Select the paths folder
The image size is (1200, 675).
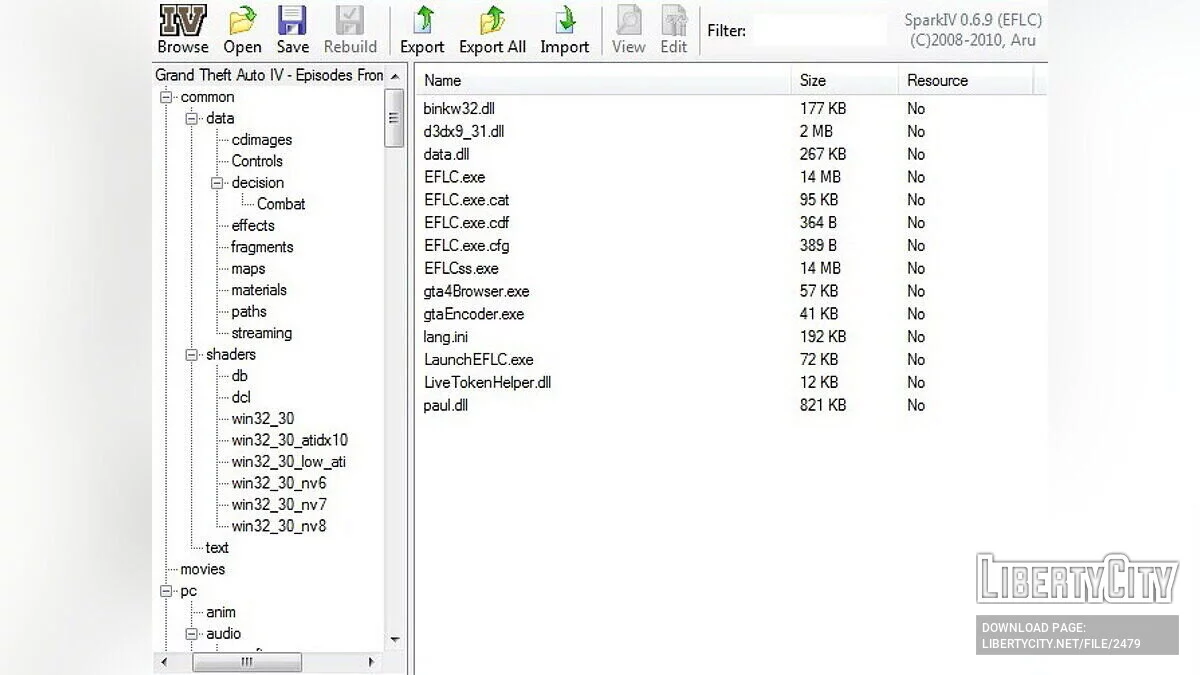pyautogui.click(x=249, y=312)
